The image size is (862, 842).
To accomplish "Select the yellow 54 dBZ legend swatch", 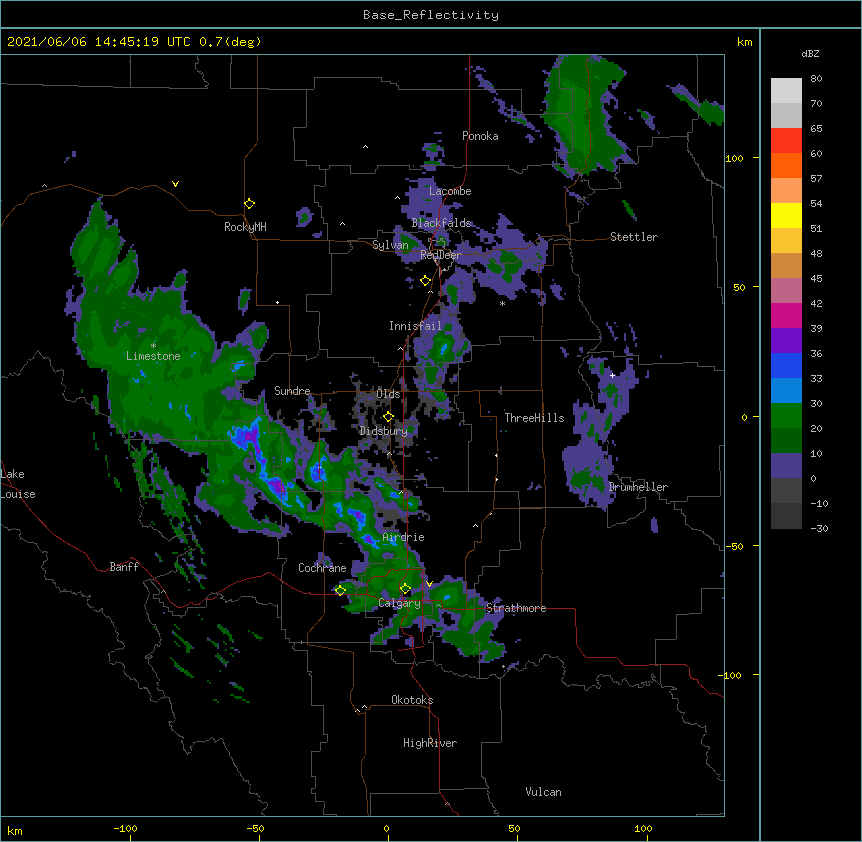I will pyautogui.click(x=786, y=215).
